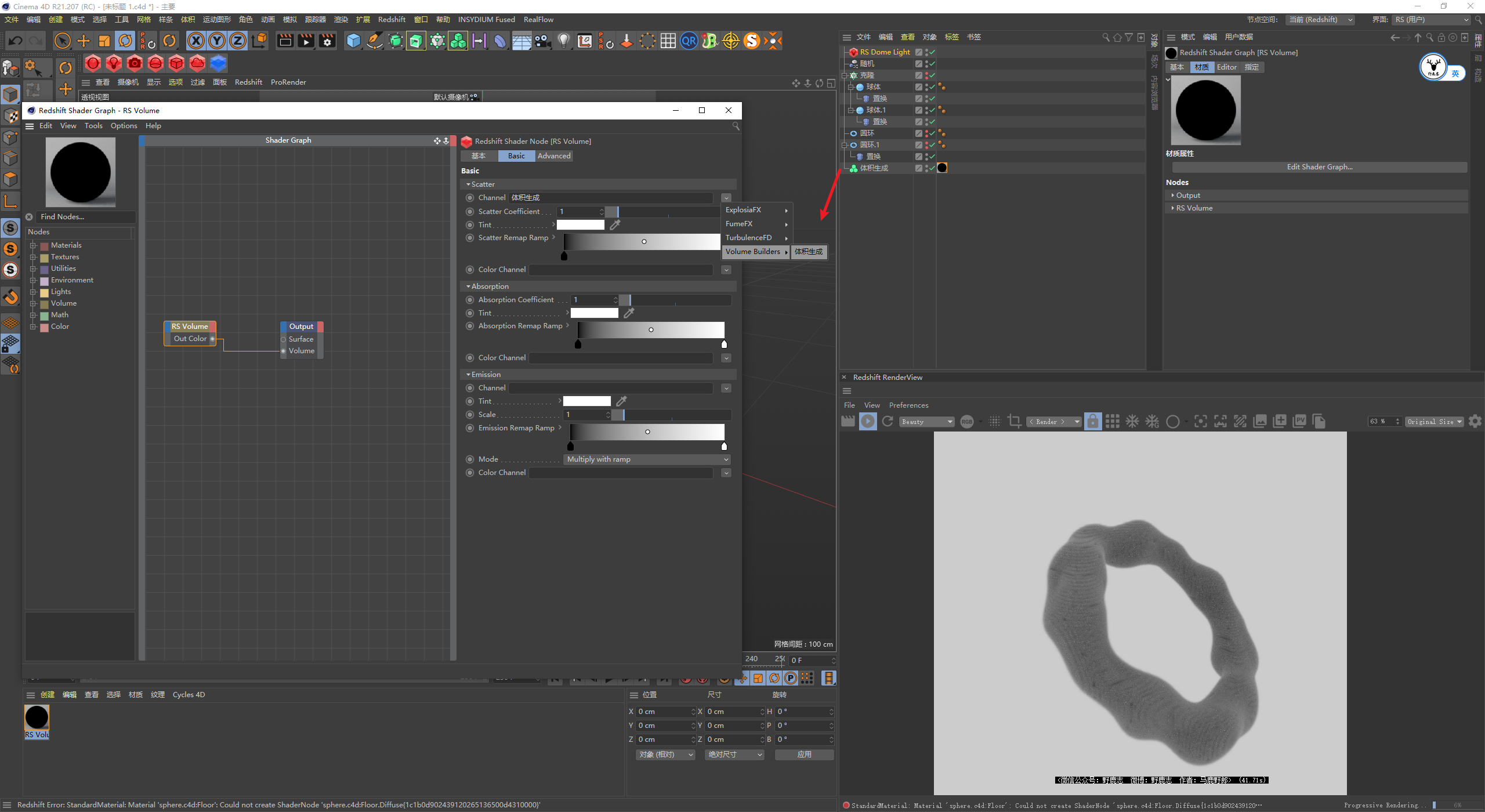Viewport: 1485px width, 812px height.
Task: Start IPR in Redshift RenderView
Action: (868, 422)
